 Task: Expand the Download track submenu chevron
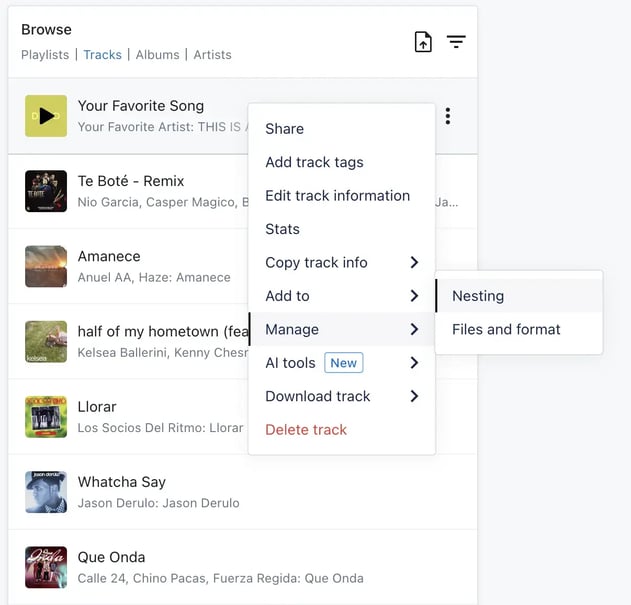tap(414, 397)
